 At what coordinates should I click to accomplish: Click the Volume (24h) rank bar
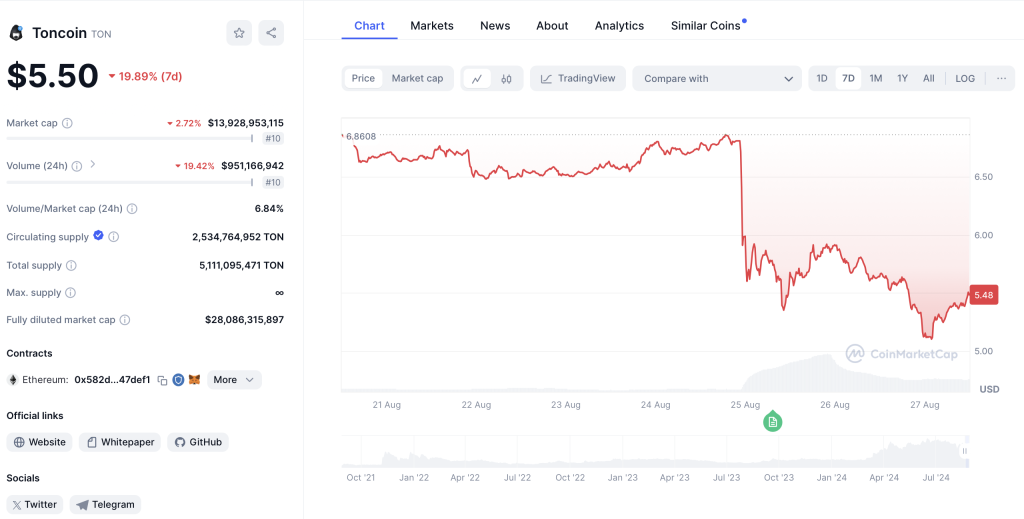tap(129, 182)
